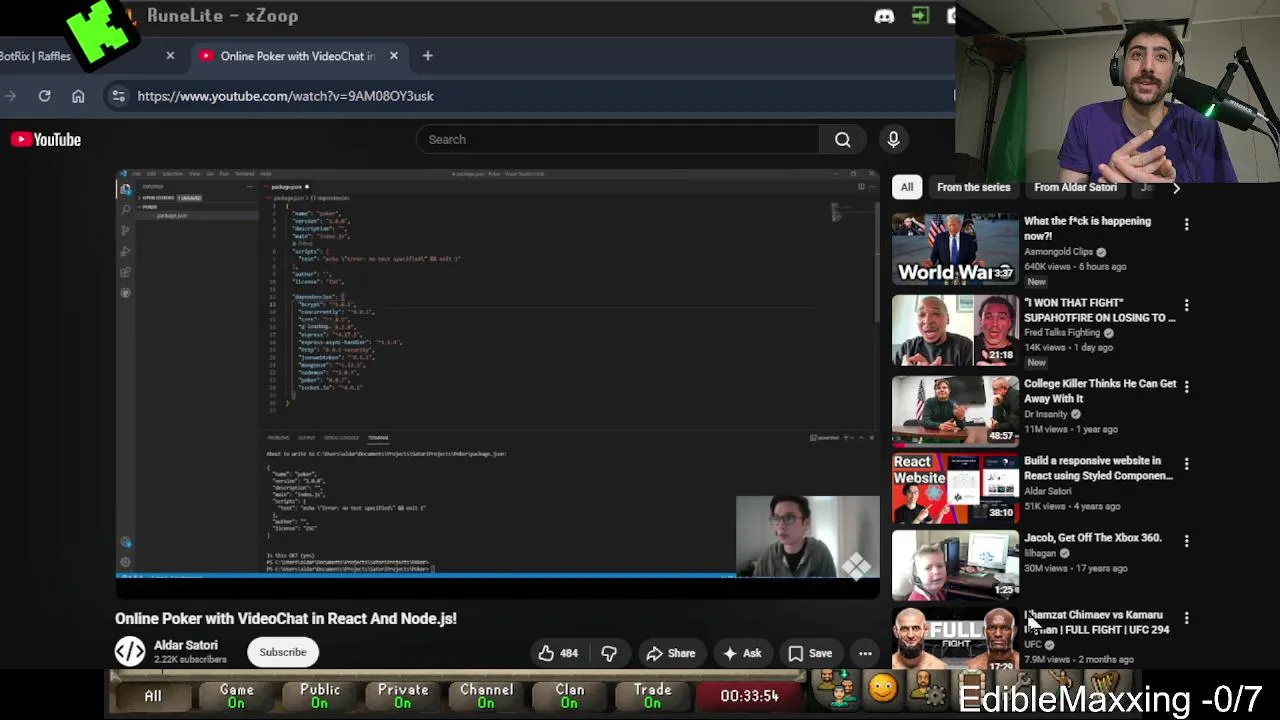Select the From Aldar Satori chip
1280x720 pixels.
[1075, 187]
